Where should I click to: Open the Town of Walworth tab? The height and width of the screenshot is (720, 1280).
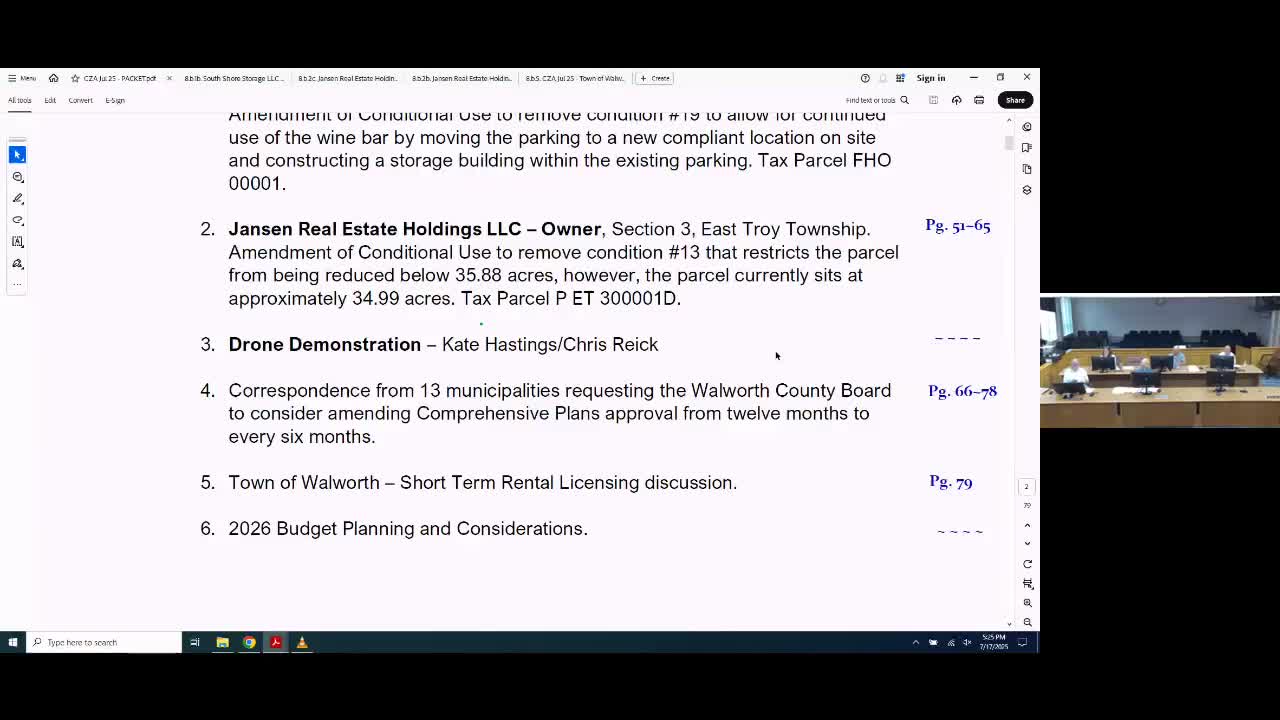click(575, 78)
